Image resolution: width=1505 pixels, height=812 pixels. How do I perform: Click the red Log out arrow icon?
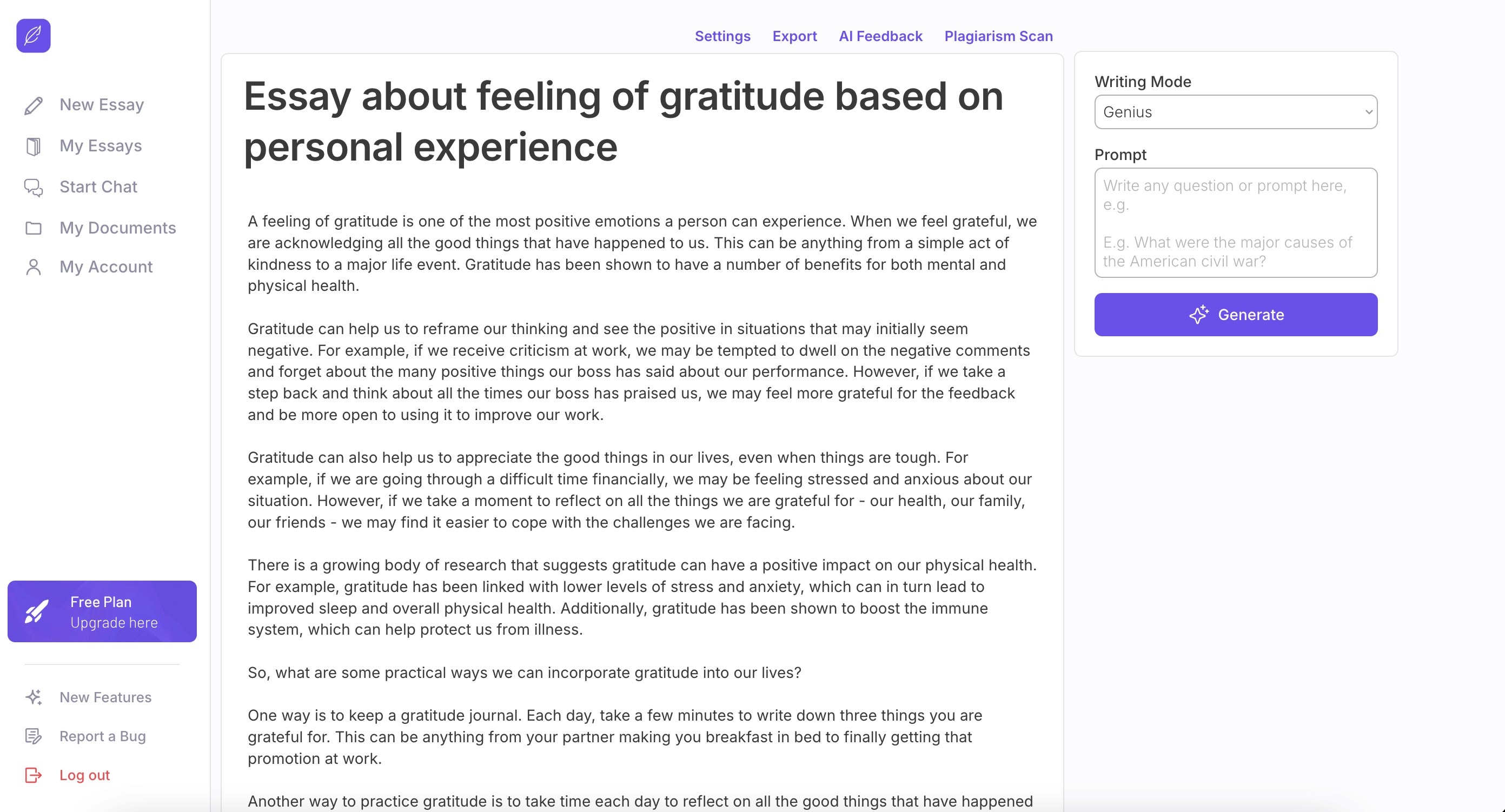tap(34, 775)
